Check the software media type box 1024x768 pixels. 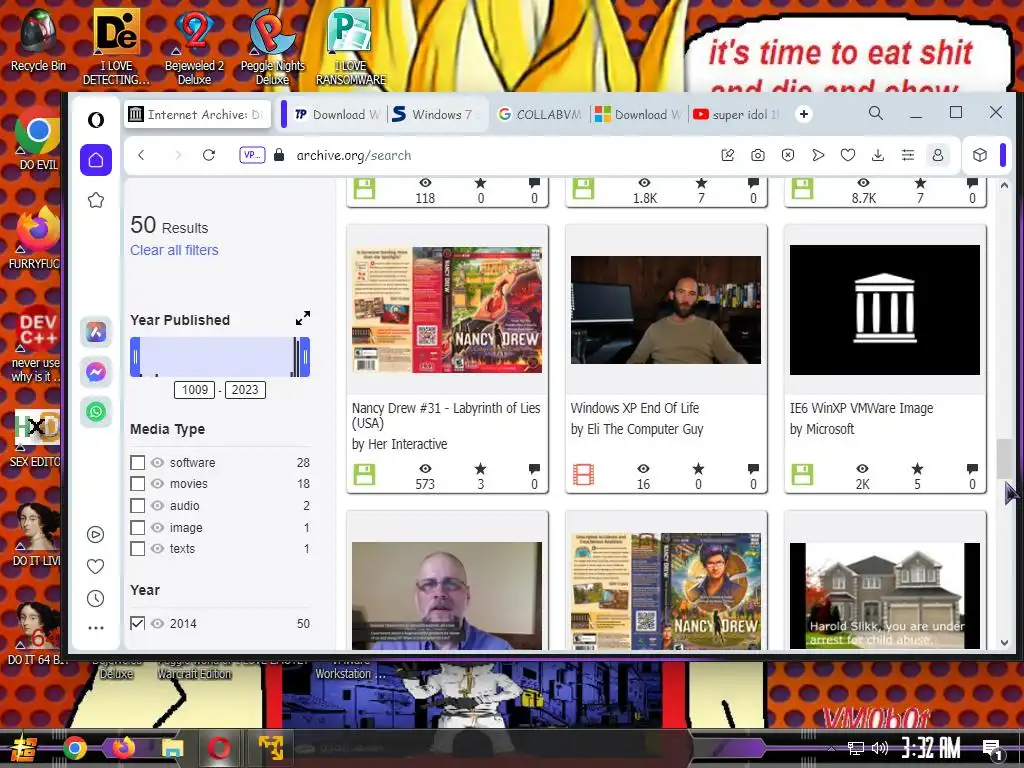137,462
